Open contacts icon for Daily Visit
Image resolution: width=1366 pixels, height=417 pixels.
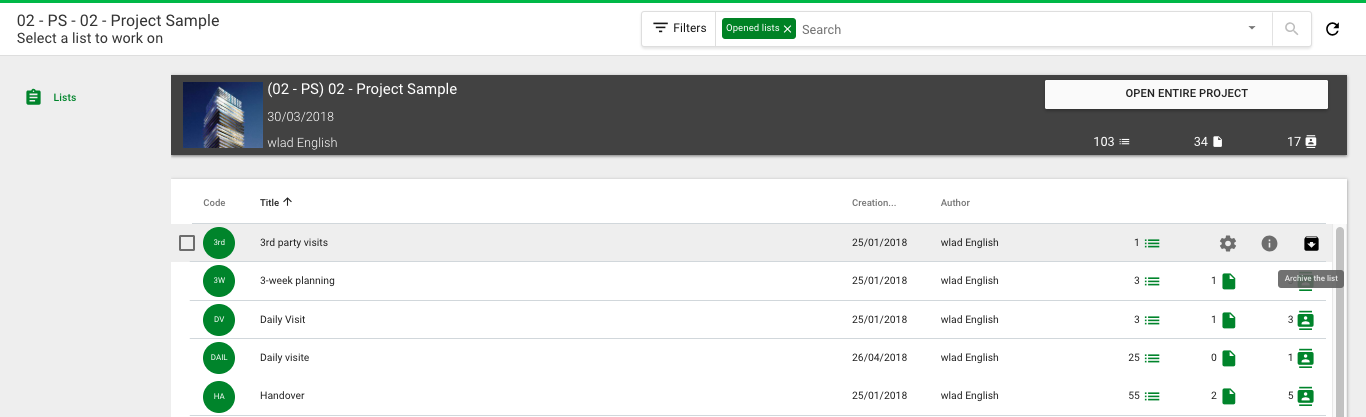tap(1305, 320)
